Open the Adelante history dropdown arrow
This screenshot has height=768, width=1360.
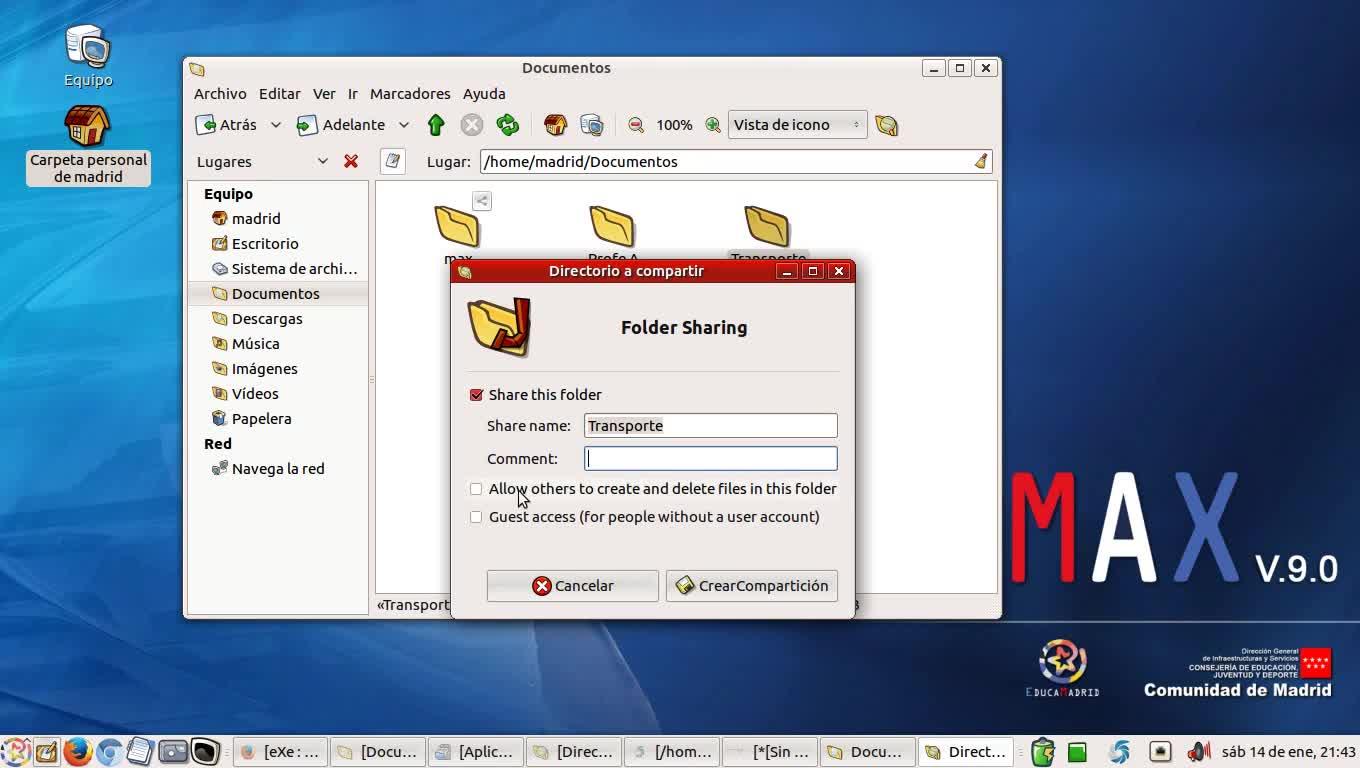point(404,125)
